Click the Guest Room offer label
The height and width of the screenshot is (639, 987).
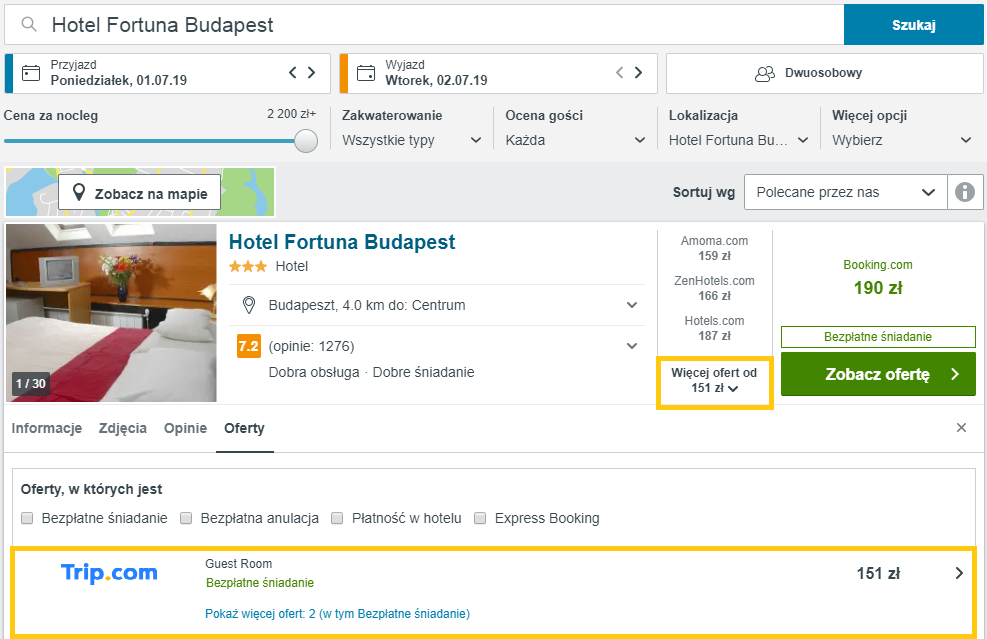(239, 564)
